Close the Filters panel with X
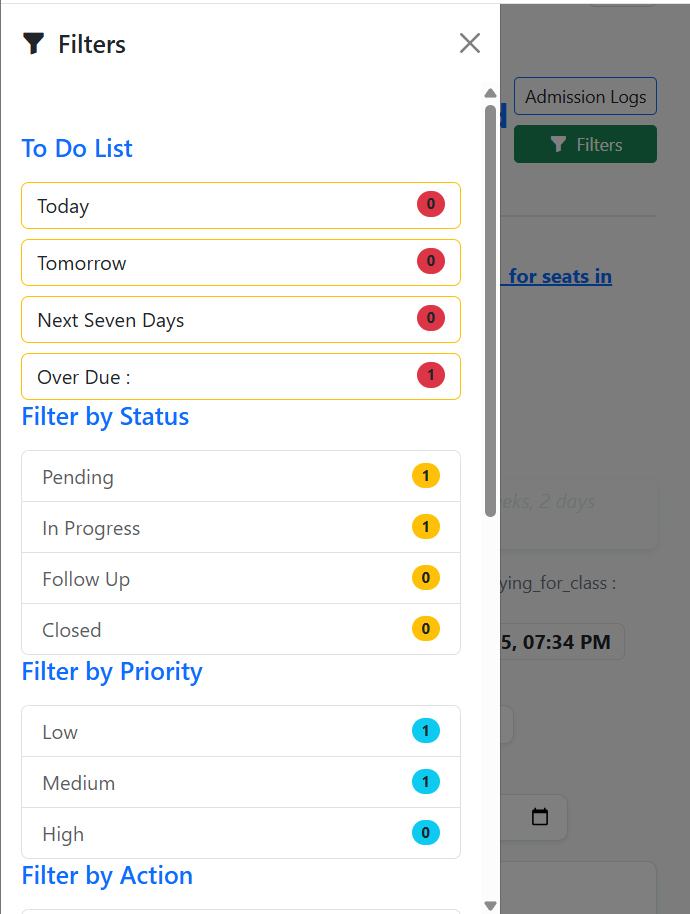 click(470, 43)
